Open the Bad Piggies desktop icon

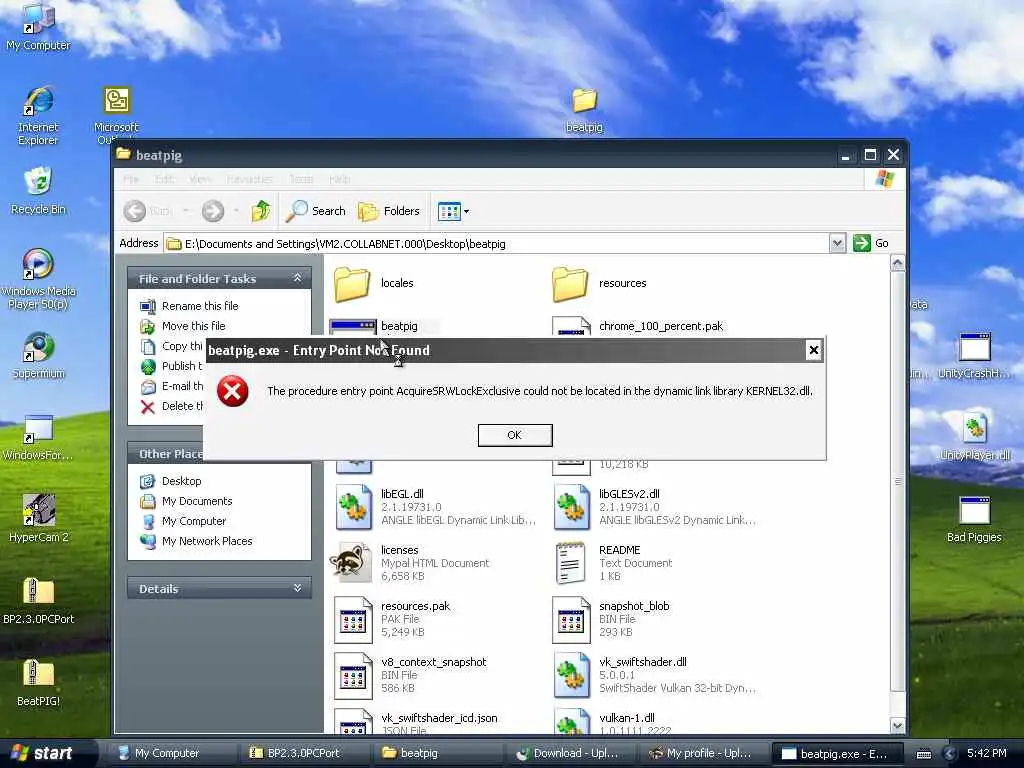(974, 519)
